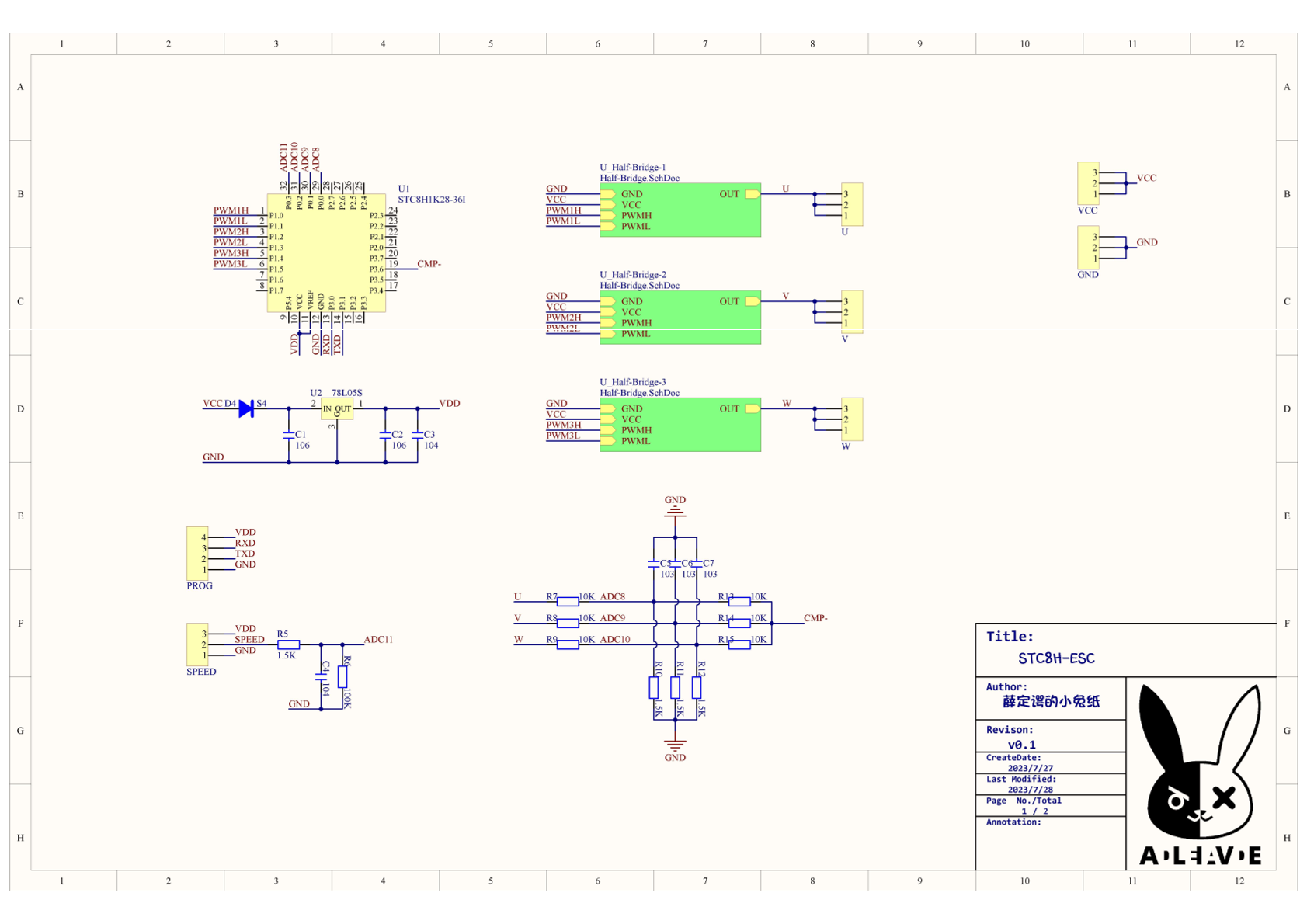This screenshot has width=1307, height=924.
Task: Click the 'VDD' net label at regulator output
Action: point(450,404)
